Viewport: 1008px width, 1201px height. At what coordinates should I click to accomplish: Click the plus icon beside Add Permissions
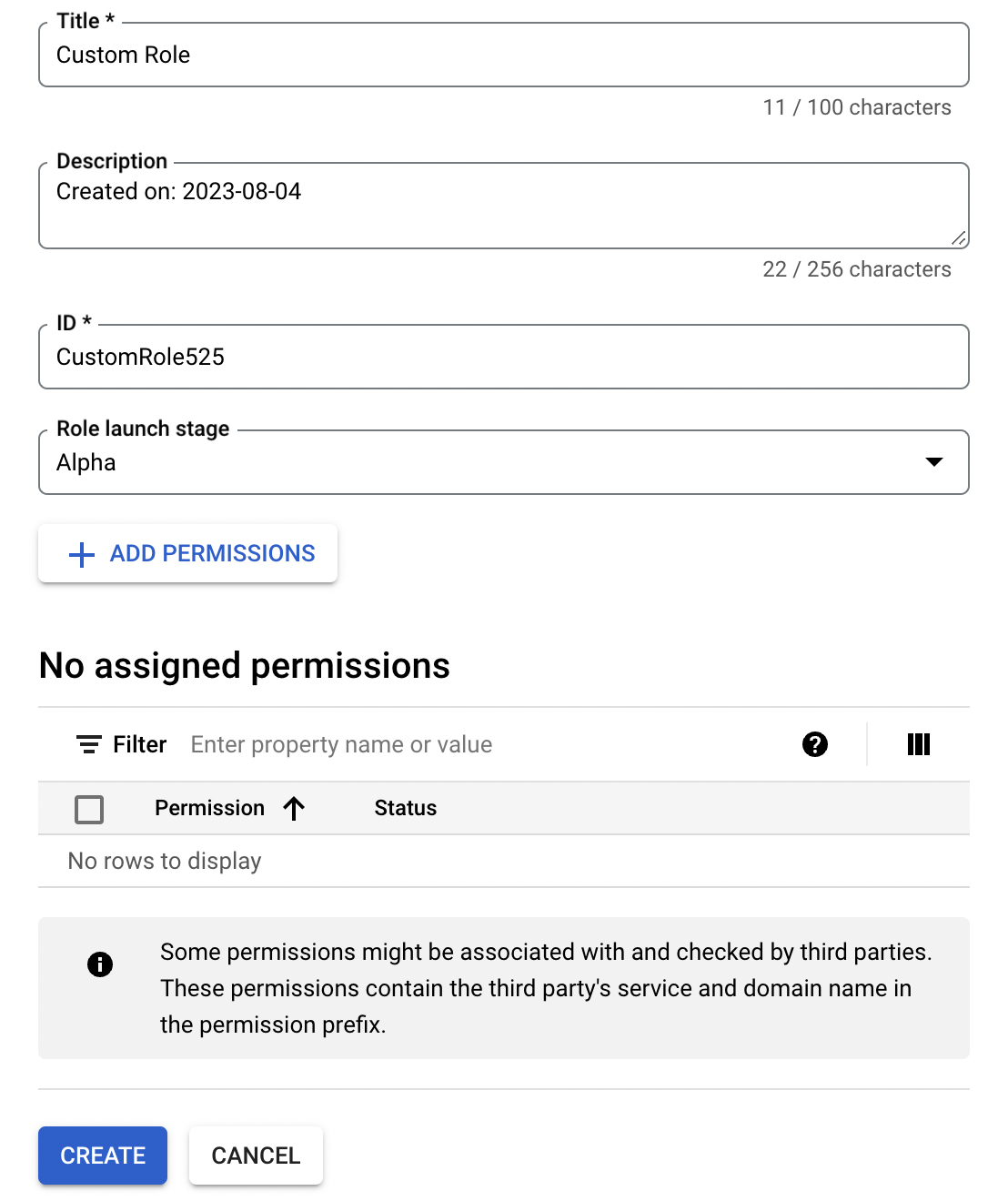click(x=82, y=554)
